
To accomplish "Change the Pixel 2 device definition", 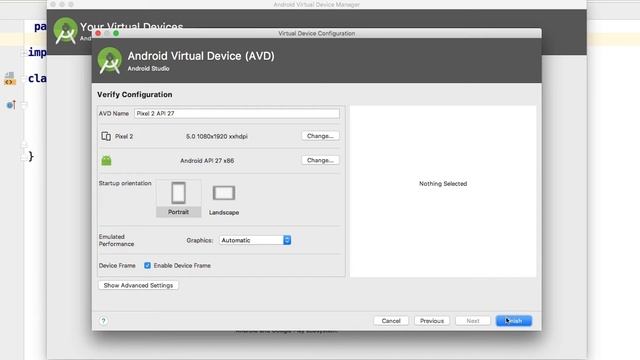I will [x=320, y=136].
